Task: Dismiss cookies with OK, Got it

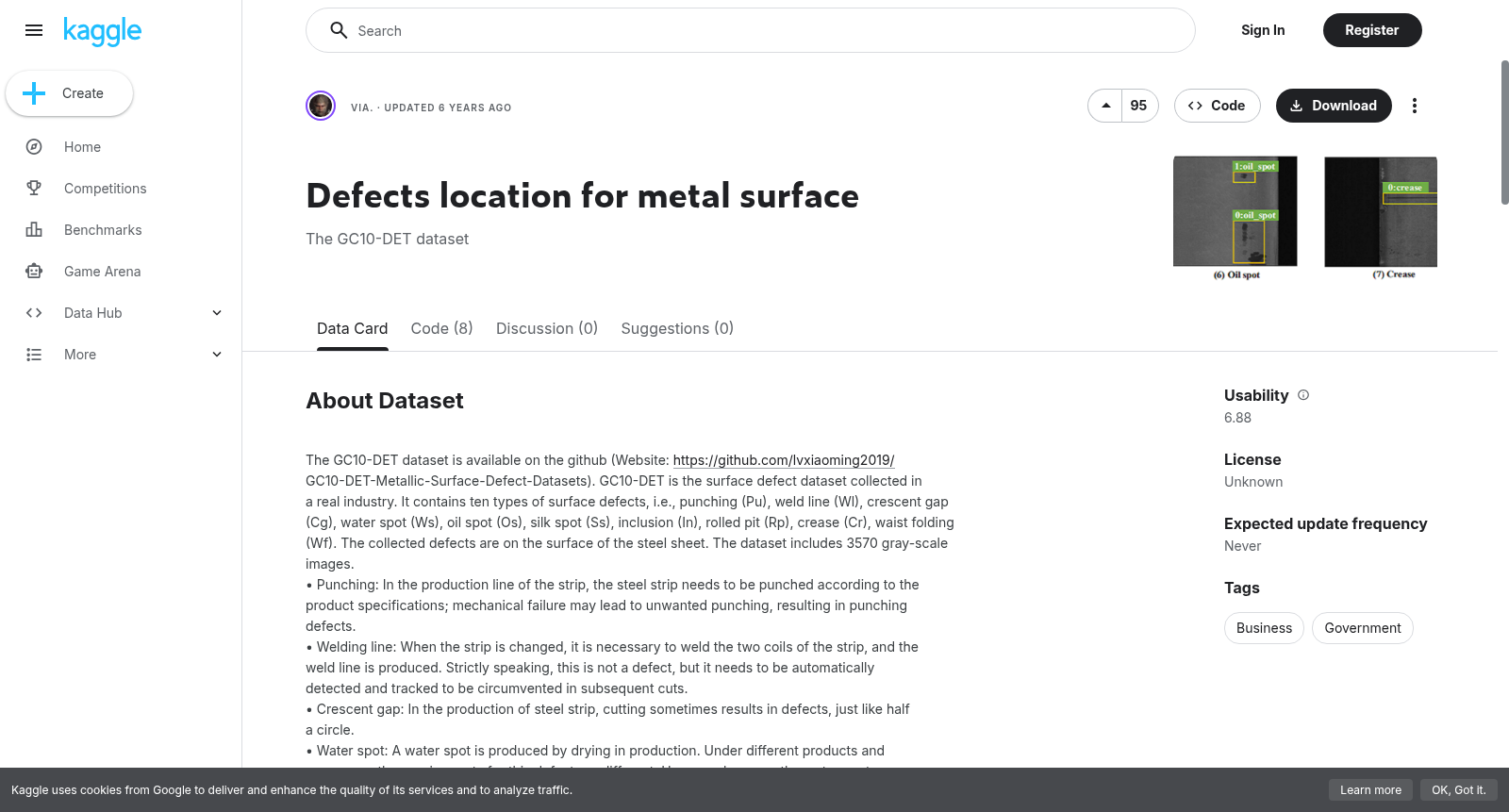Action: pyautogui.click(x=1458, y=790)
